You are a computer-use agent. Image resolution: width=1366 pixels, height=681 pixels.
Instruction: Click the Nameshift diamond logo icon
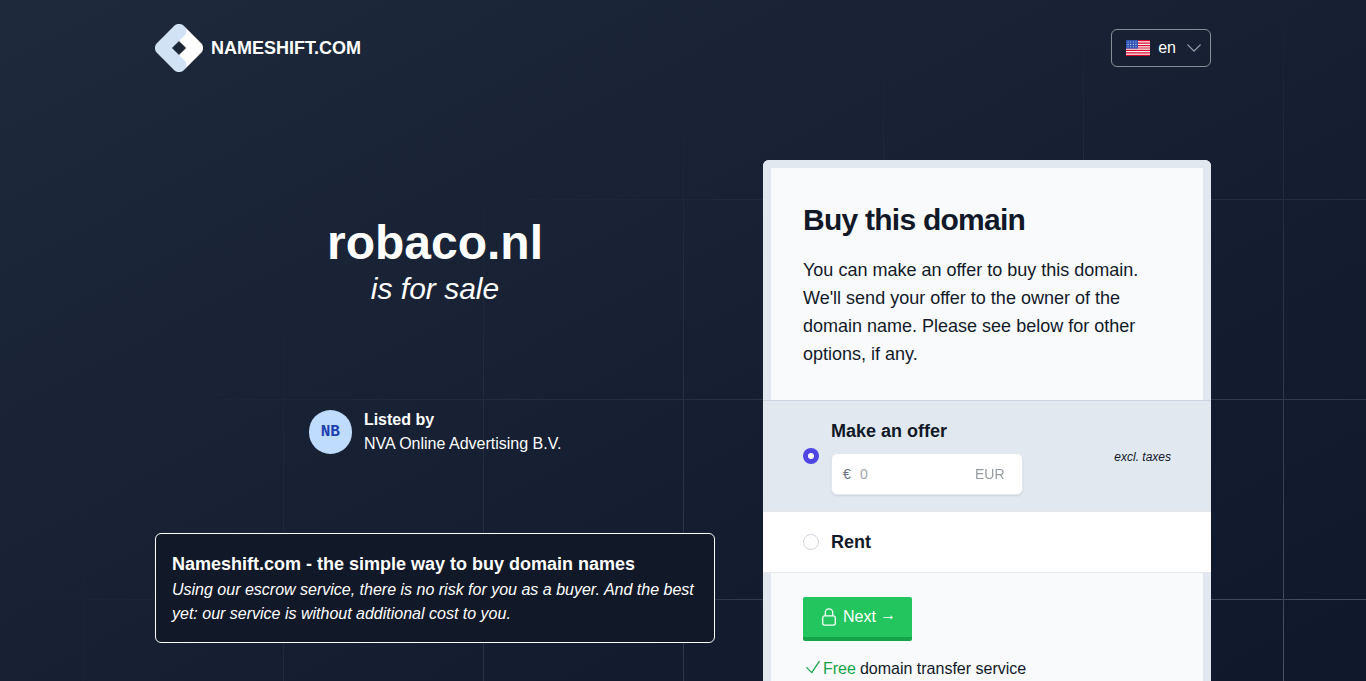point(179,48)
